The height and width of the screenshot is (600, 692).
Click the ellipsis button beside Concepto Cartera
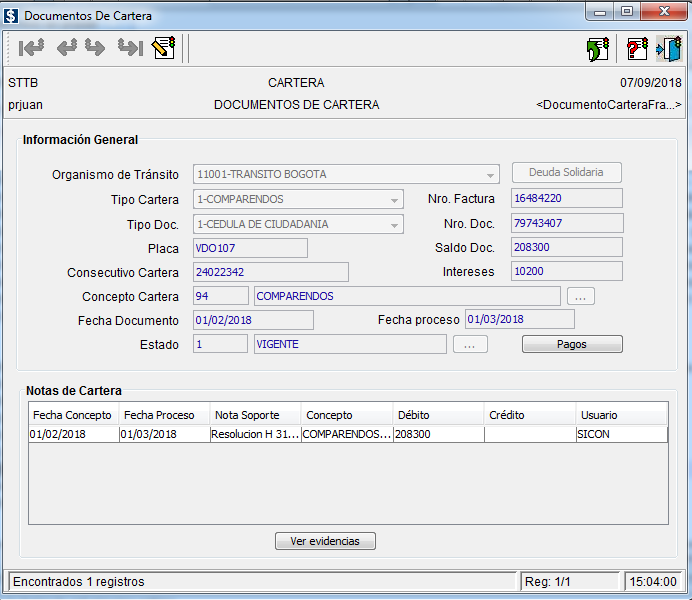[581, 296]
